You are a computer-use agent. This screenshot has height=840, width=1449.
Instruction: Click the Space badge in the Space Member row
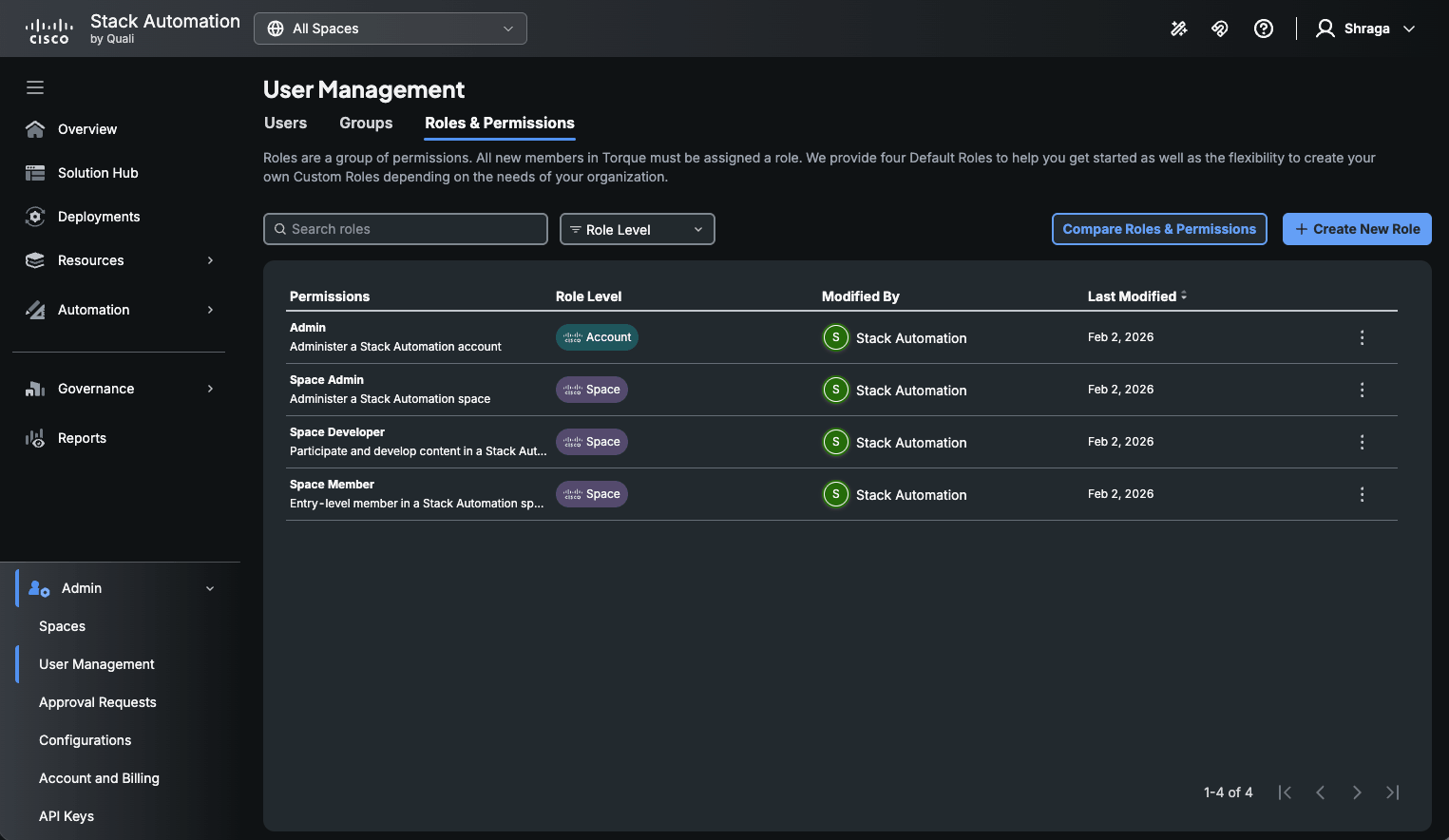[592, 494]
